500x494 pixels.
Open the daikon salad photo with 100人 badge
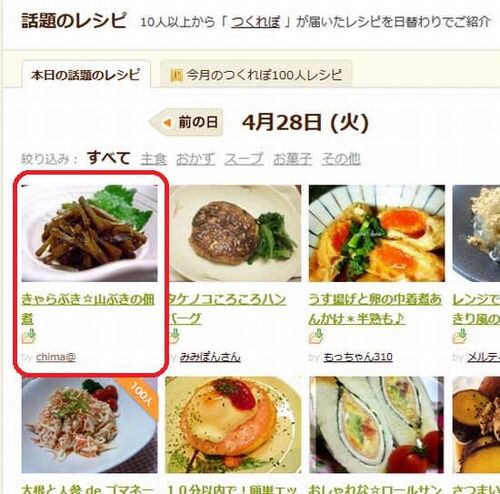tap(89, 425)
